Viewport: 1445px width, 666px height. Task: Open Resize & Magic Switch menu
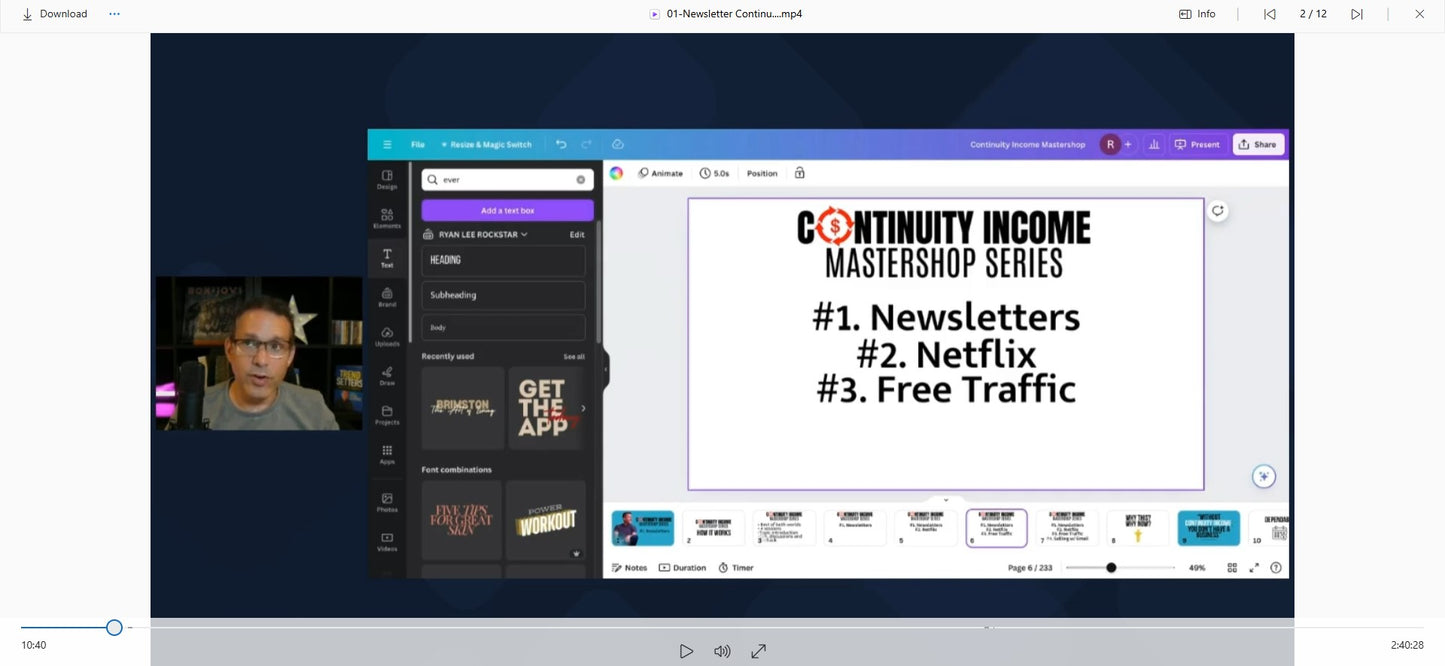[487, 145]
